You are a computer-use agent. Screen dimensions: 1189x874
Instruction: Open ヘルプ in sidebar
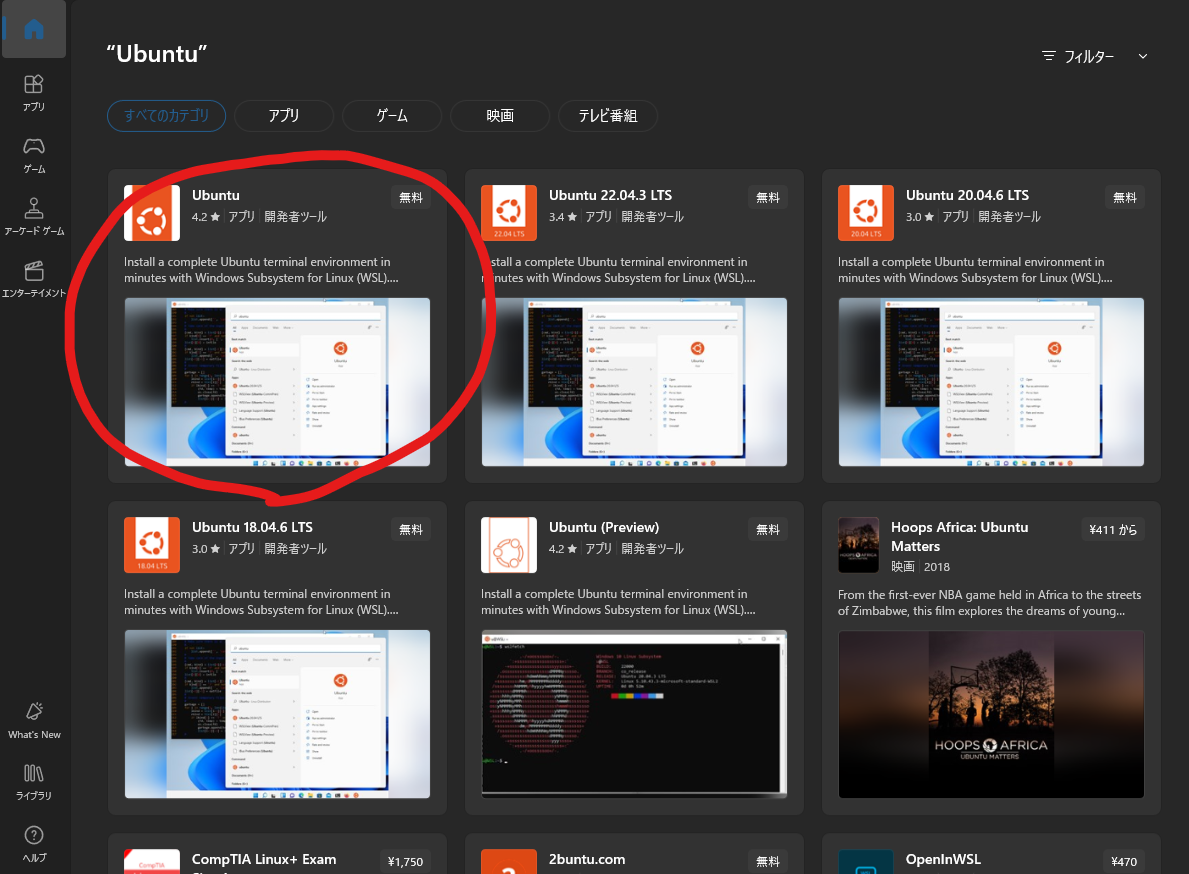pos(34,844)
